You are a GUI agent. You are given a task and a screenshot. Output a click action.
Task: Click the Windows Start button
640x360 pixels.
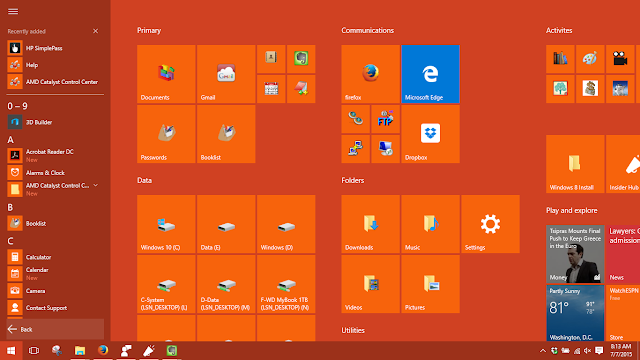click(x=11, y=351)
